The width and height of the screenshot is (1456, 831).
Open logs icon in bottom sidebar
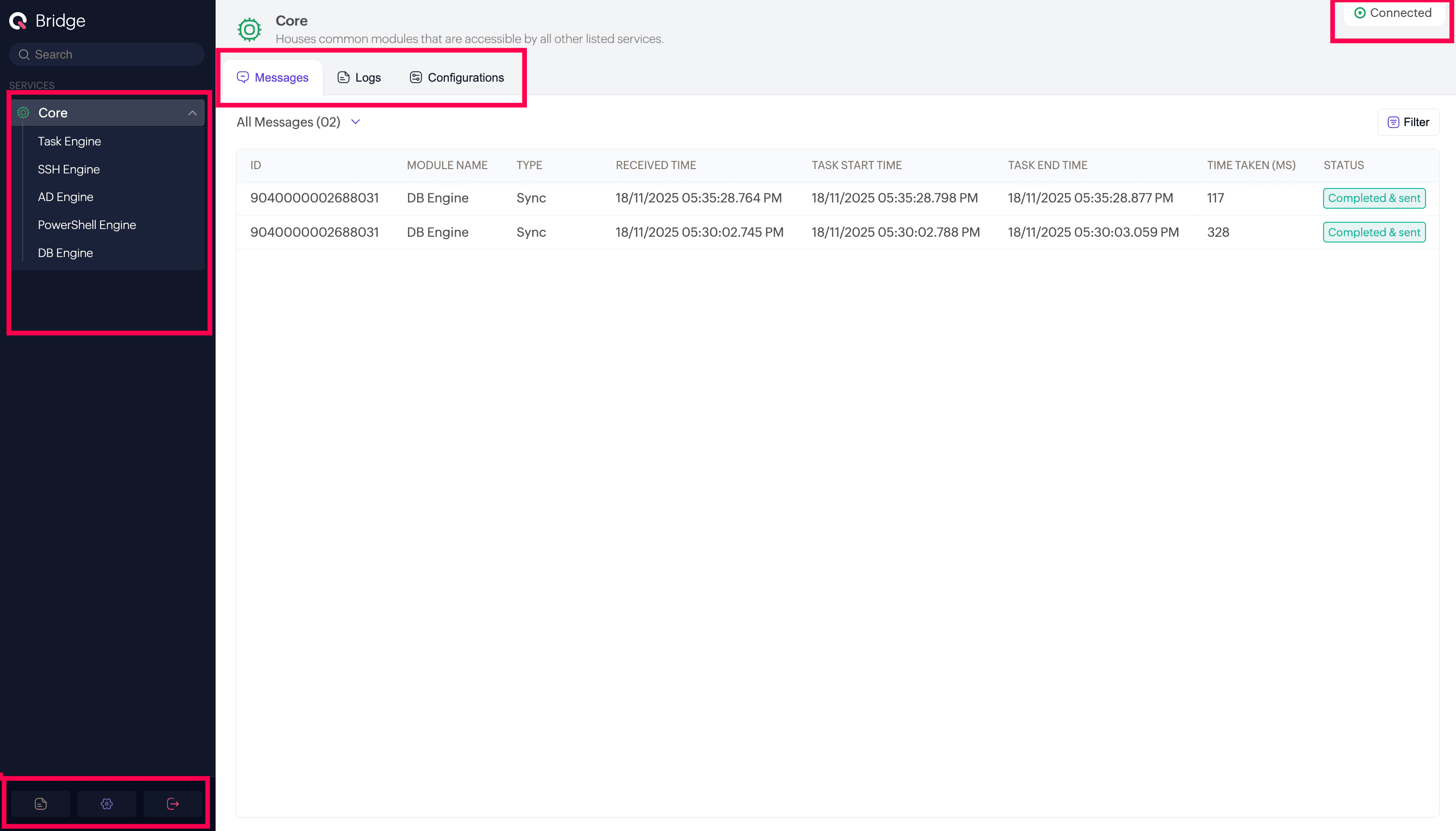[41, 803]
